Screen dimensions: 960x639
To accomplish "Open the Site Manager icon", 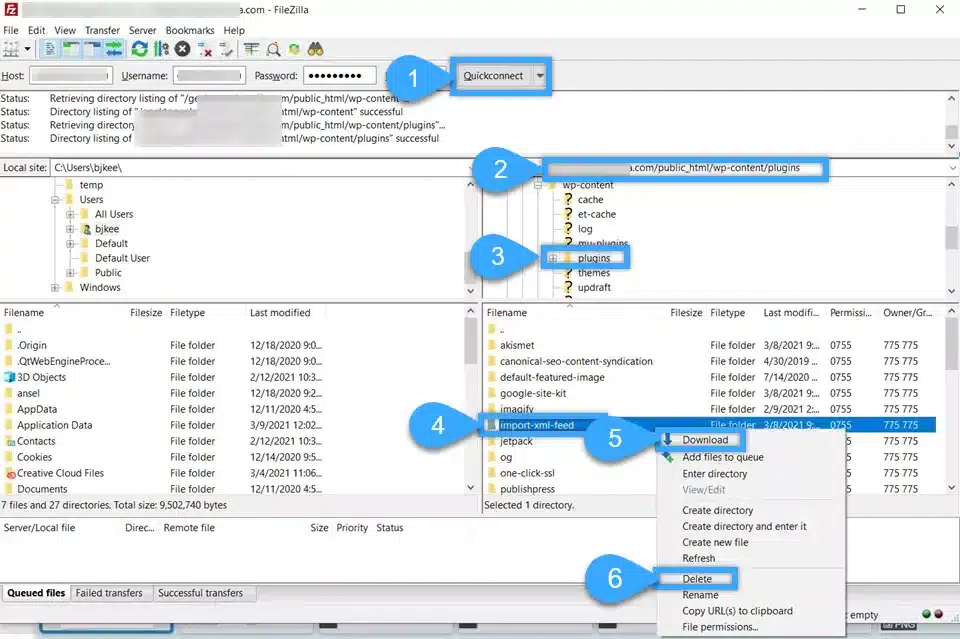I will (11, 49).
